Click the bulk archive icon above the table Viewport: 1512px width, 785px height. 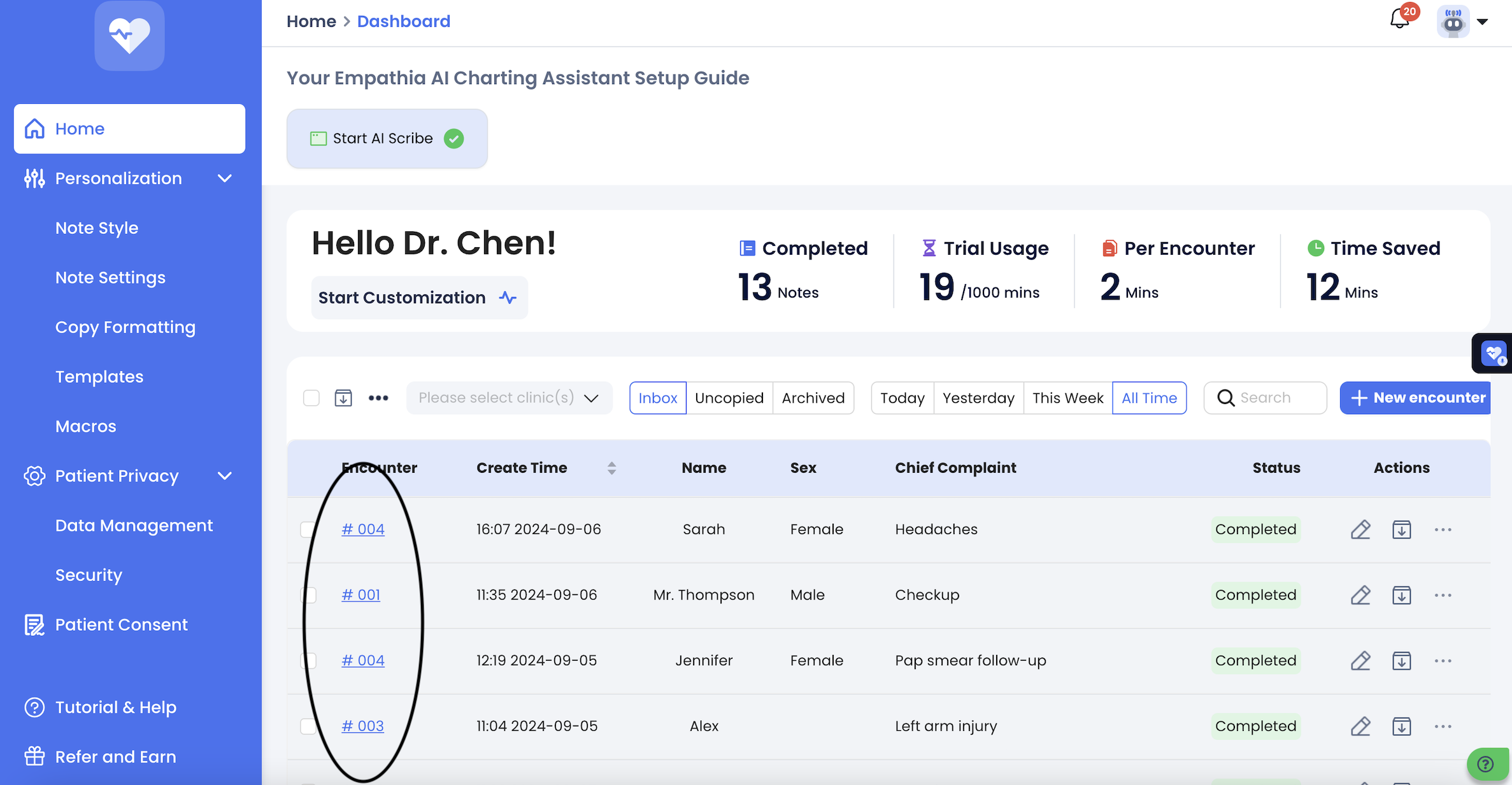click(343, 398)
